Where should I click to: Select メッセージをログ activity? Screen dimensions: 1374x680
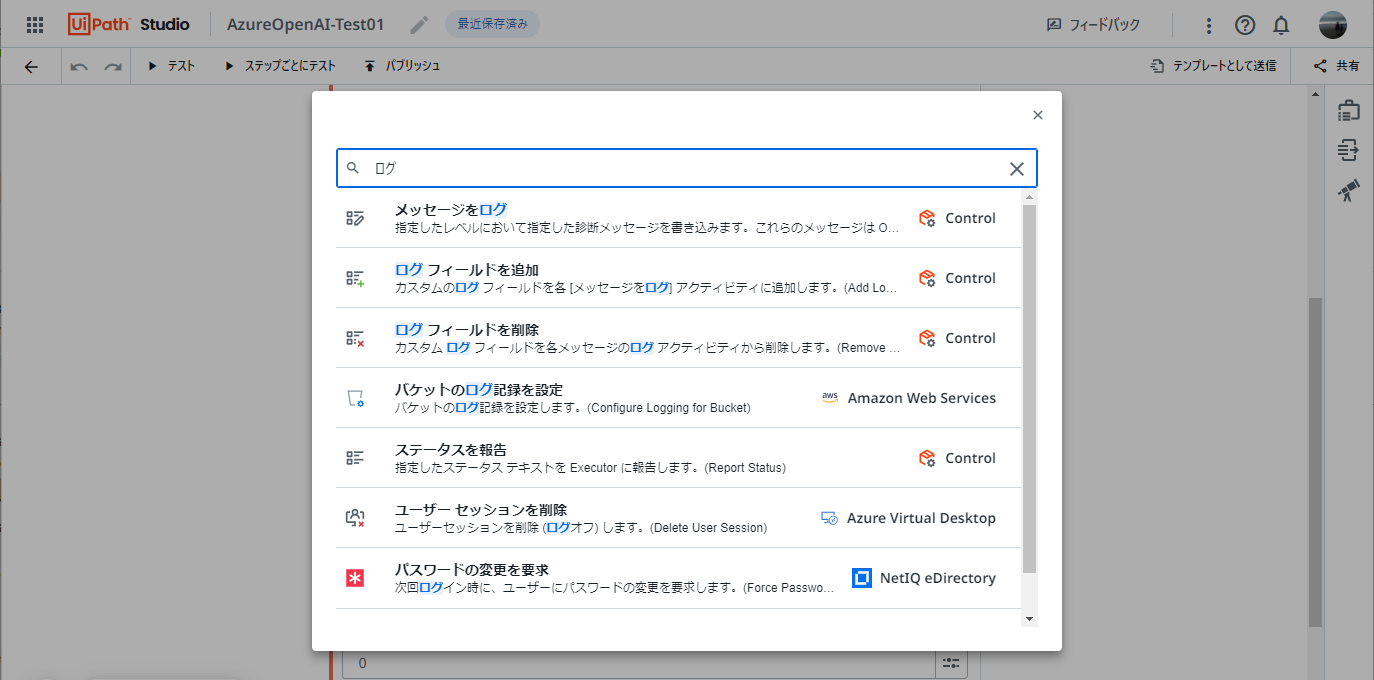[679, 218]
